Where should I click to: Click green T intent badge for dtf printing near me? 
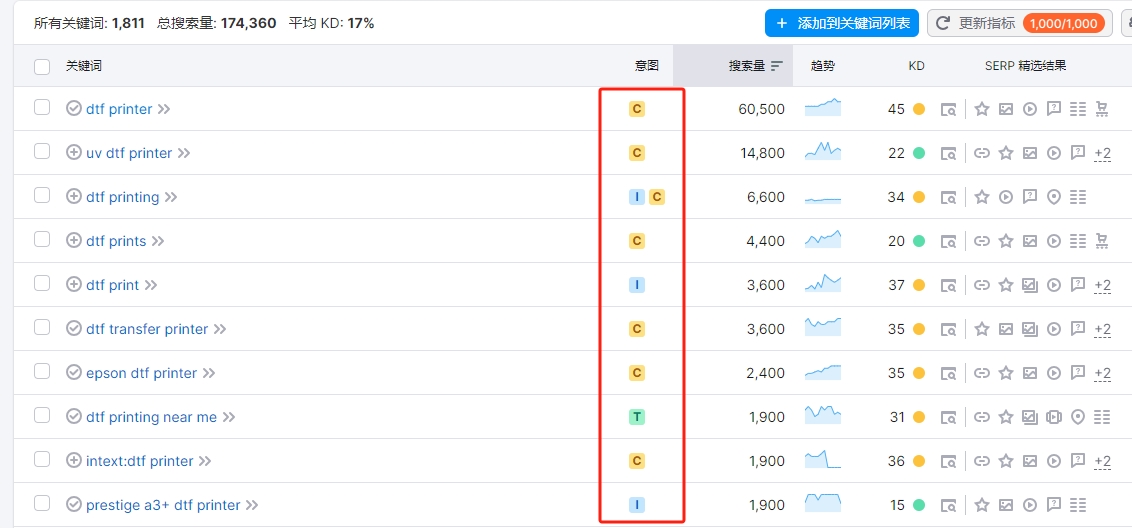coord(637,417)
